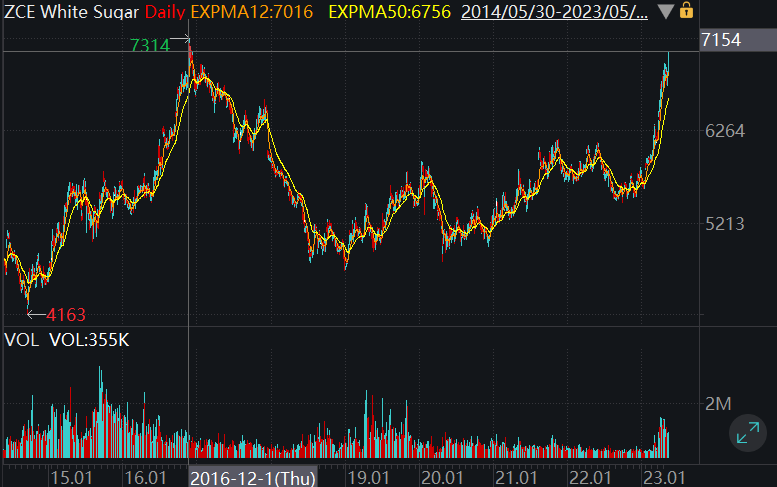Click the 19.01 date axis label
Image resolution: width=777 pixels, height=487 pixels.
point(368,478)
